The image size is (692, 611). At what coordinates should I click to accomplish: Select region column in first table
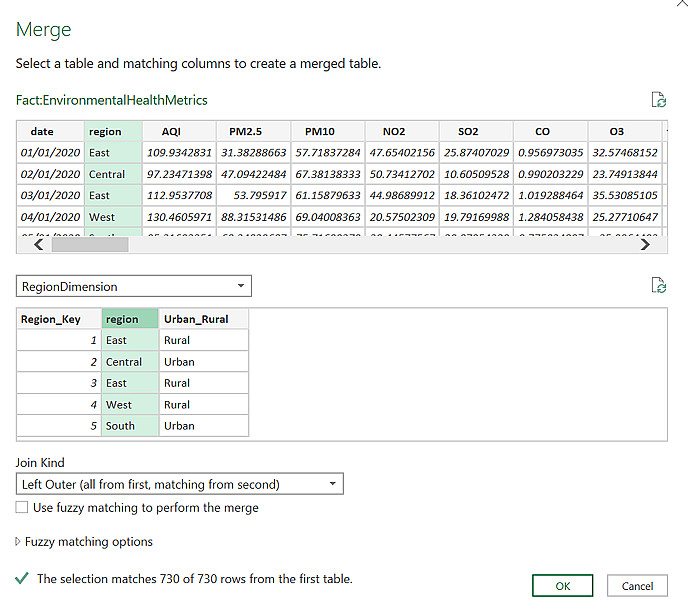click(x=105, y=132)
